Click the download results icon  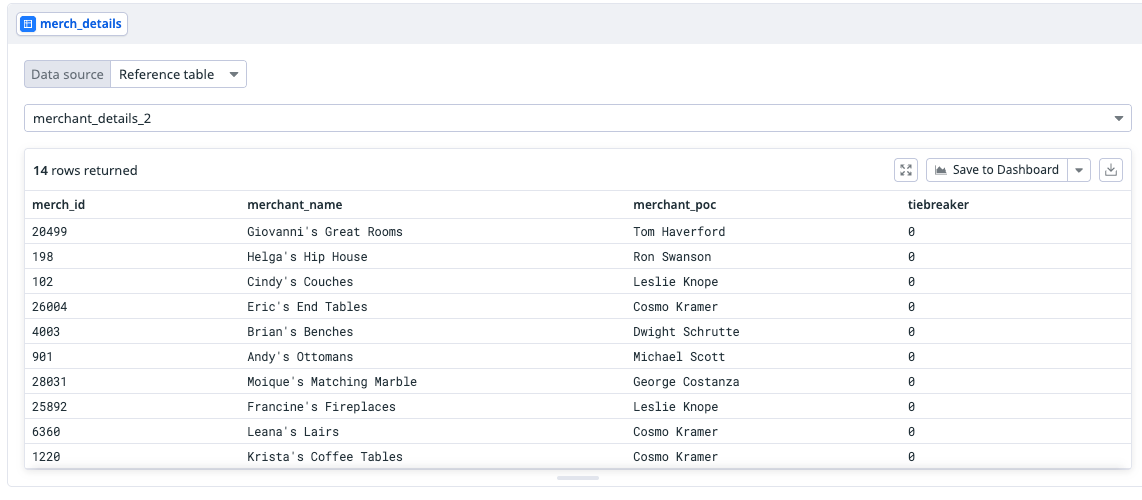pos(1110,170)
